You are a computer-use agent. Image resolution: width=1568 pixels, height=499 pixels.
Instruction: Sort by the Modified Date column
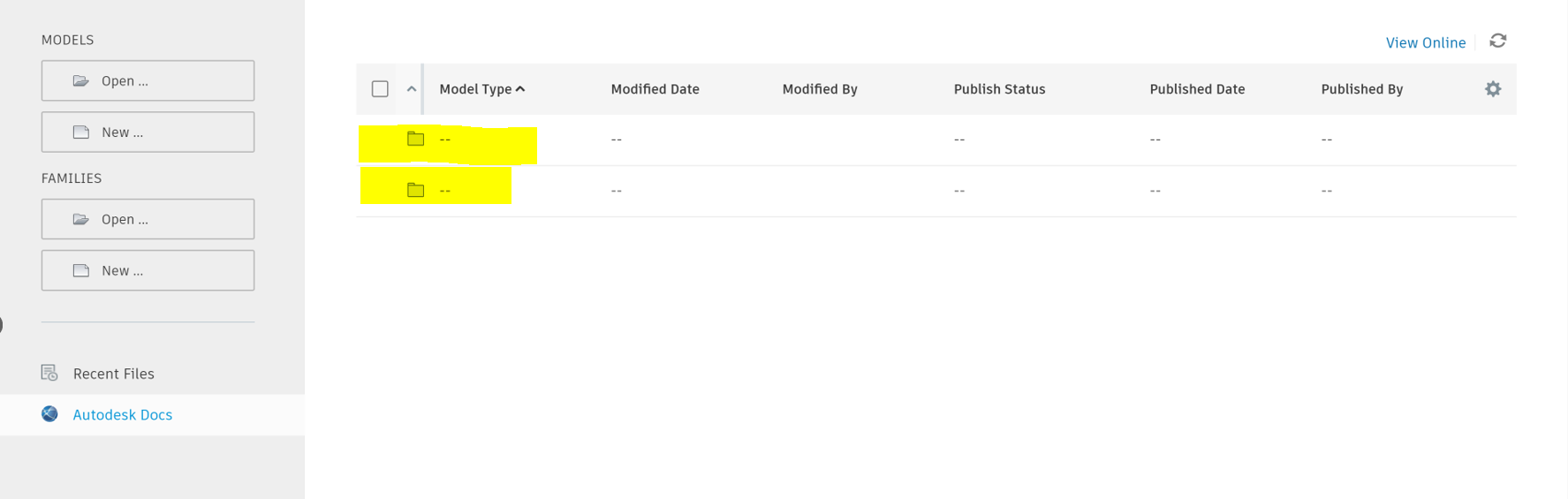(x=655, y=89)
